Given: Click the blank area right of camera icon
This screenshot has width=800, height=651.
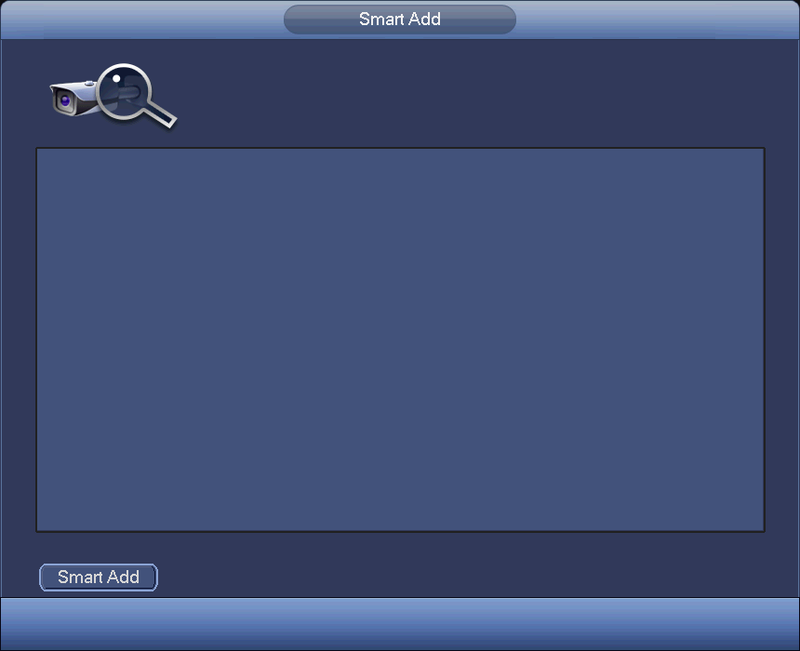Looking at the screenshot, I should click(469, 94).
